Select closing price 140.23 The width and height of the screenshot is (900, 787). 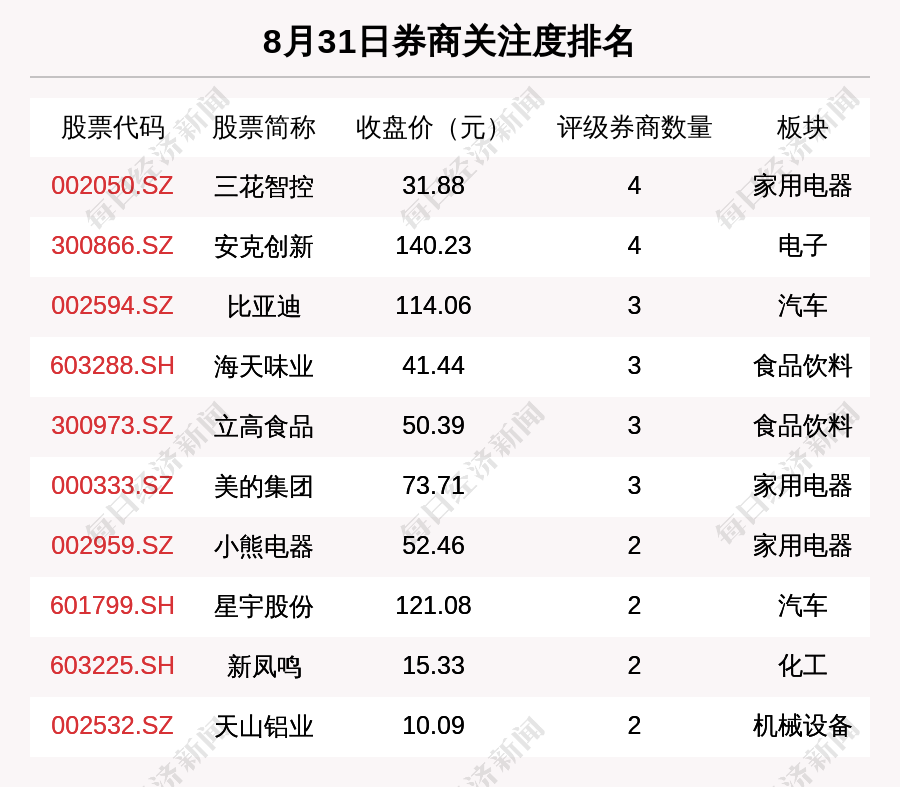click(x=433, y=246)
